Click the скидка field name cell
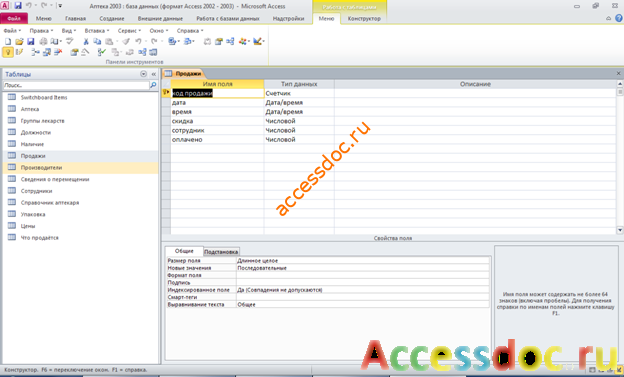Image resolution: width=624 pixels, height=377 pixels. pos(217,121)
